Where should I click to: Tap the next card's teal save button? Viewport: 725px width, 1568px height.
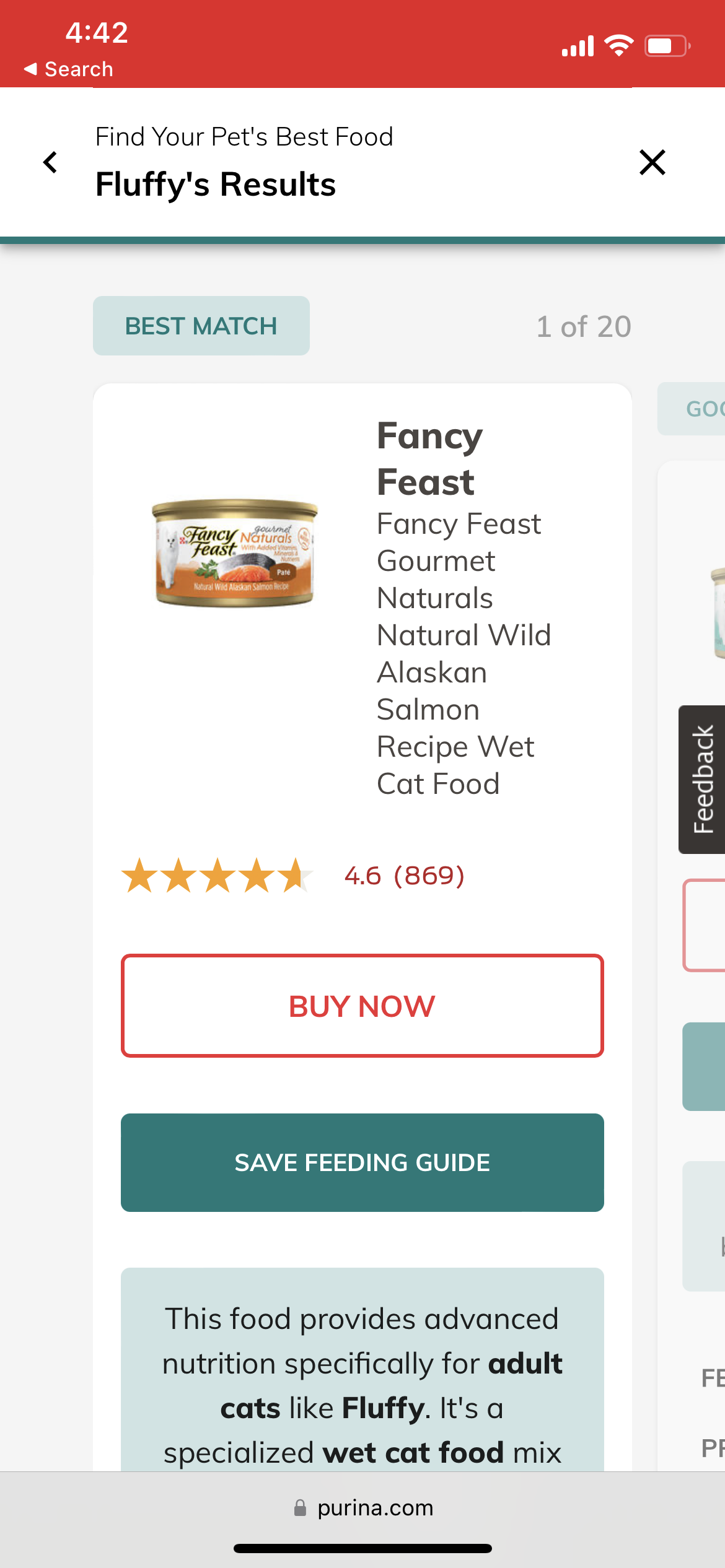point(704,1066)
